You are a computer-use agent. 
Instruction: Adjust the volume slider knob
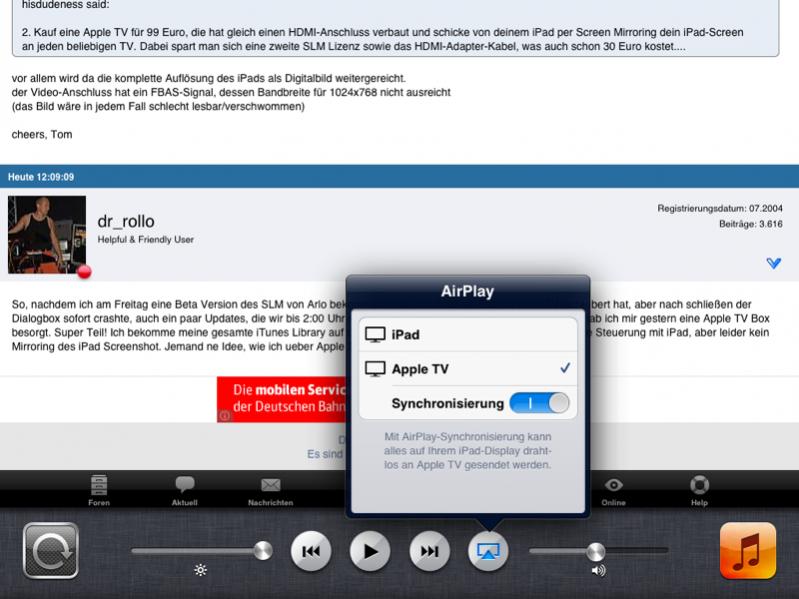coord(595,551)
